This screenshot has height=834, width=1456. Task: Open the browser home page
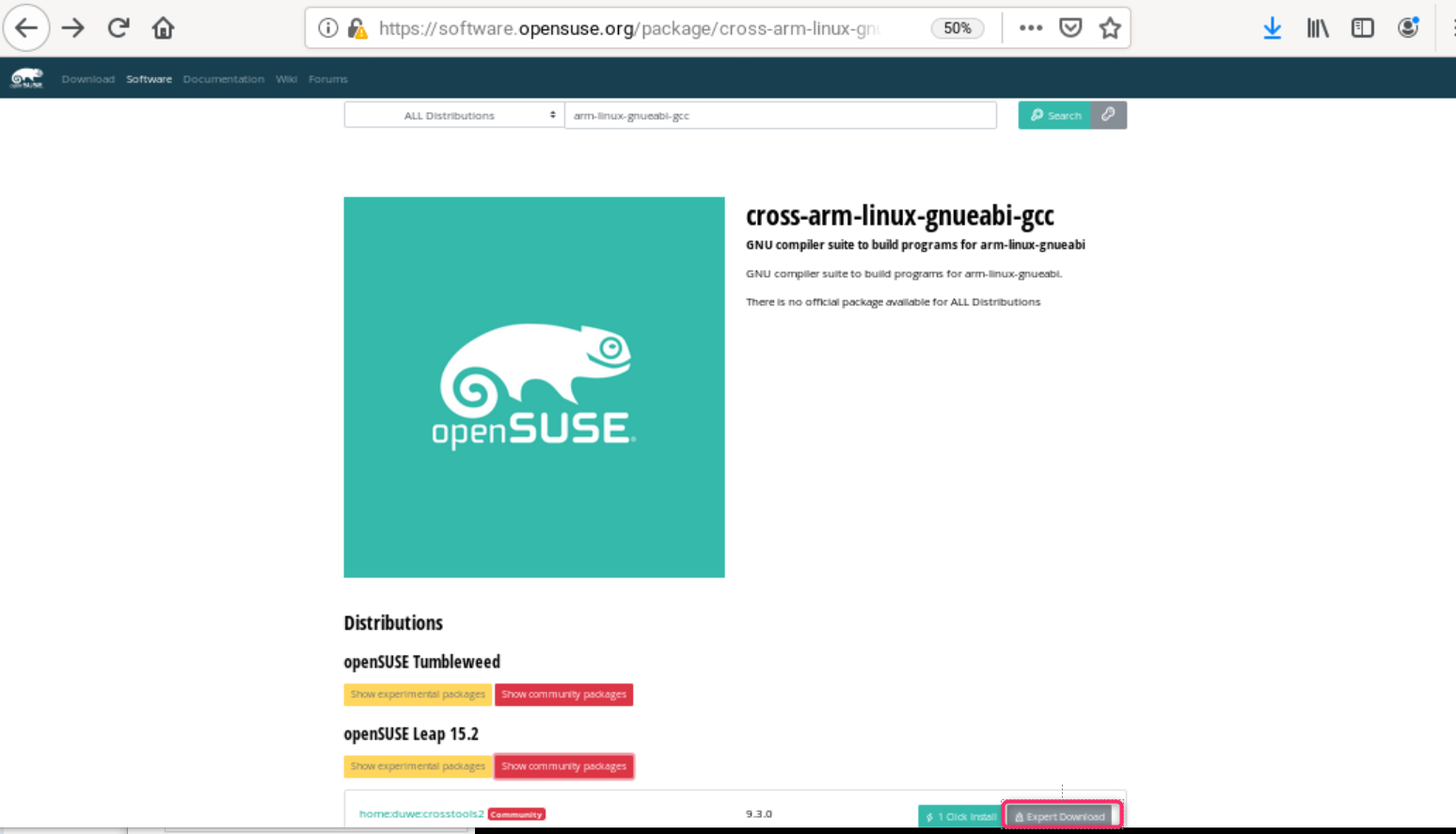(x=163, y=28)
